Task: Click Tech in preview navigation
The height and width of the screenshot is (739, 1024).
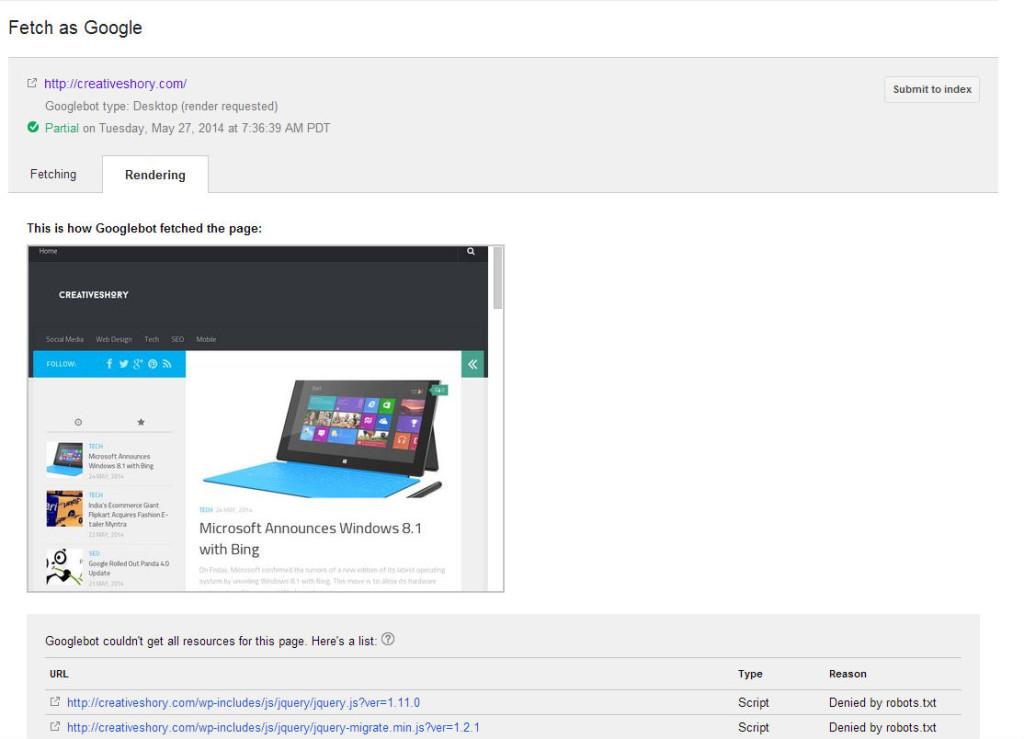Action: pyautogui.click(x=152, y=339)
